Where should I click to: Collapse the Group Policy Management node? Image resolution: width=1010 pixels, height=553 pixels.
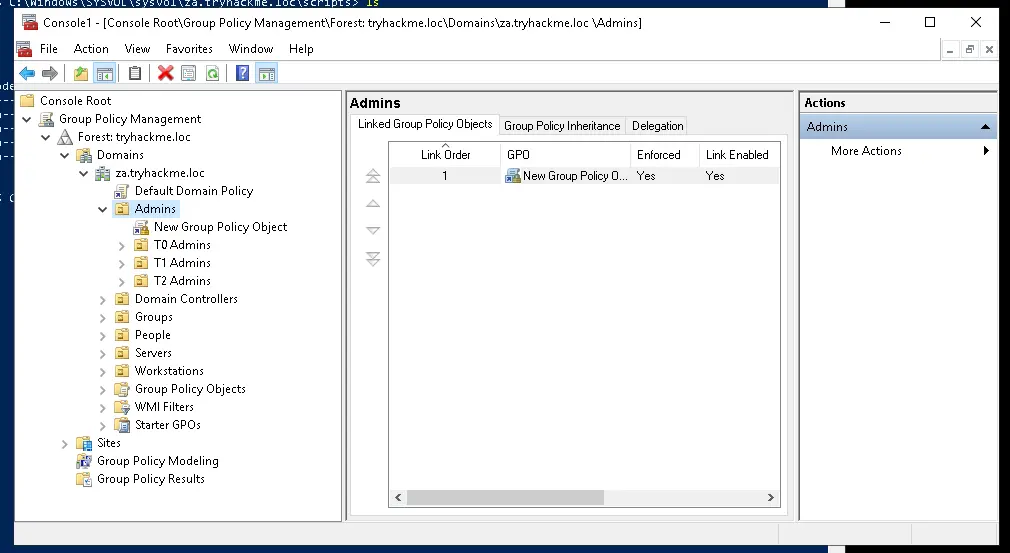coord(27,119)
